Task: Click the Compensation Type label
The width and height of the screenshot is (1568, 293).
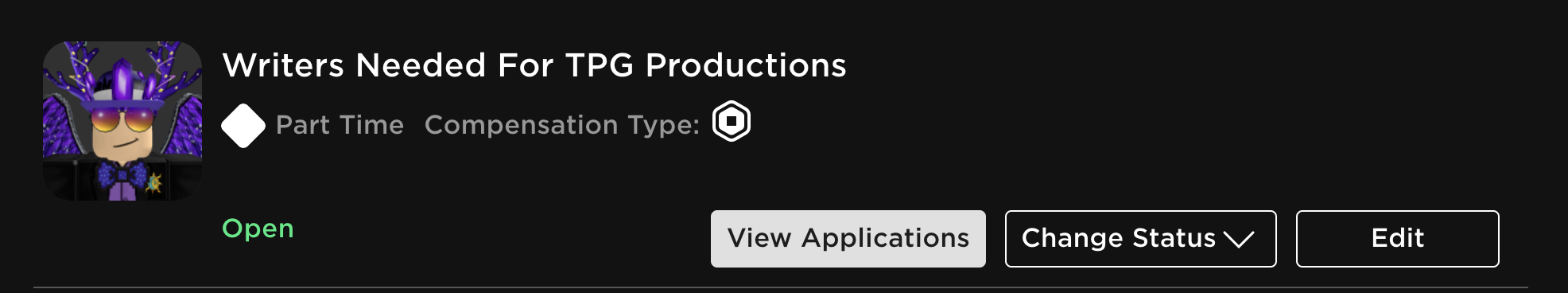Action: 561,125
